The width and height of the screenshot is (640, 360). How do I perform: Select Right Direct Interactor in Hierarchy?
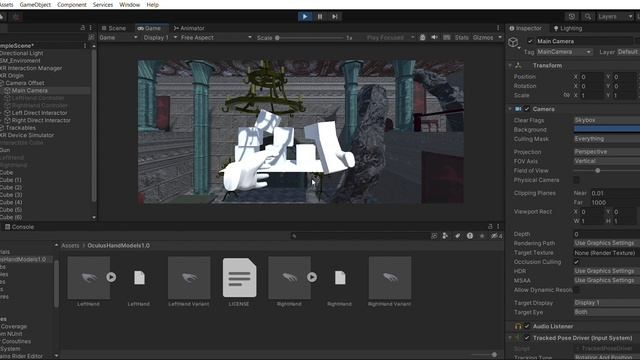(41, 120)
